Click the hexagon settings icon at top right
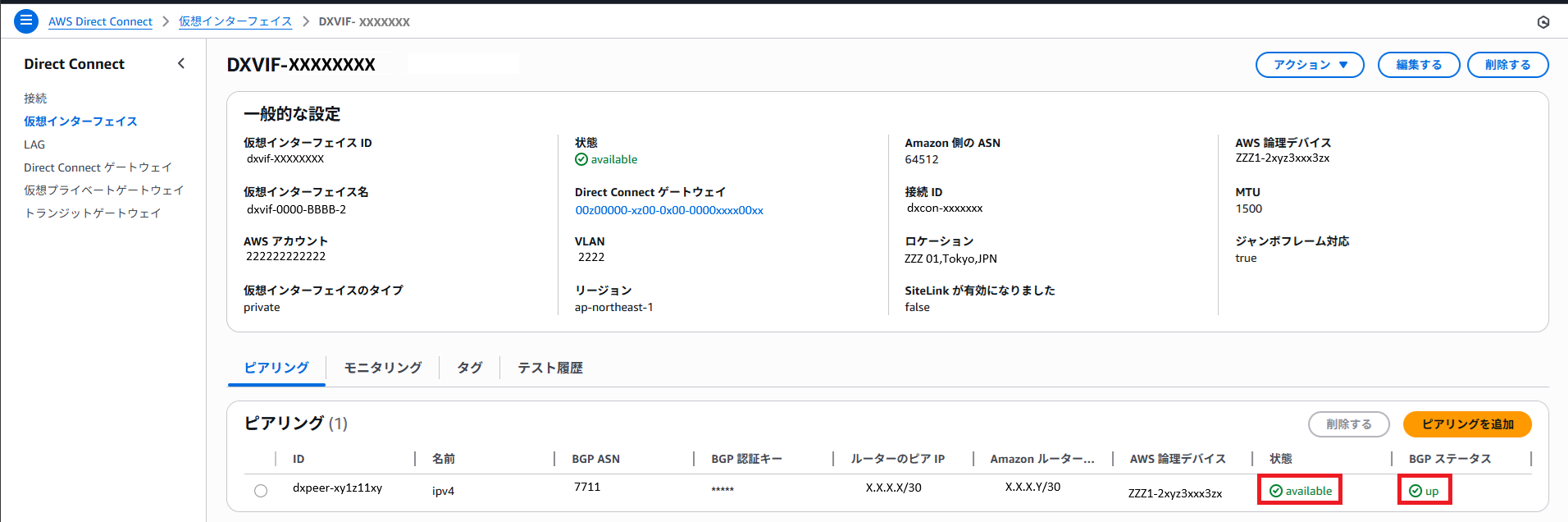 tap(1543, 22)
